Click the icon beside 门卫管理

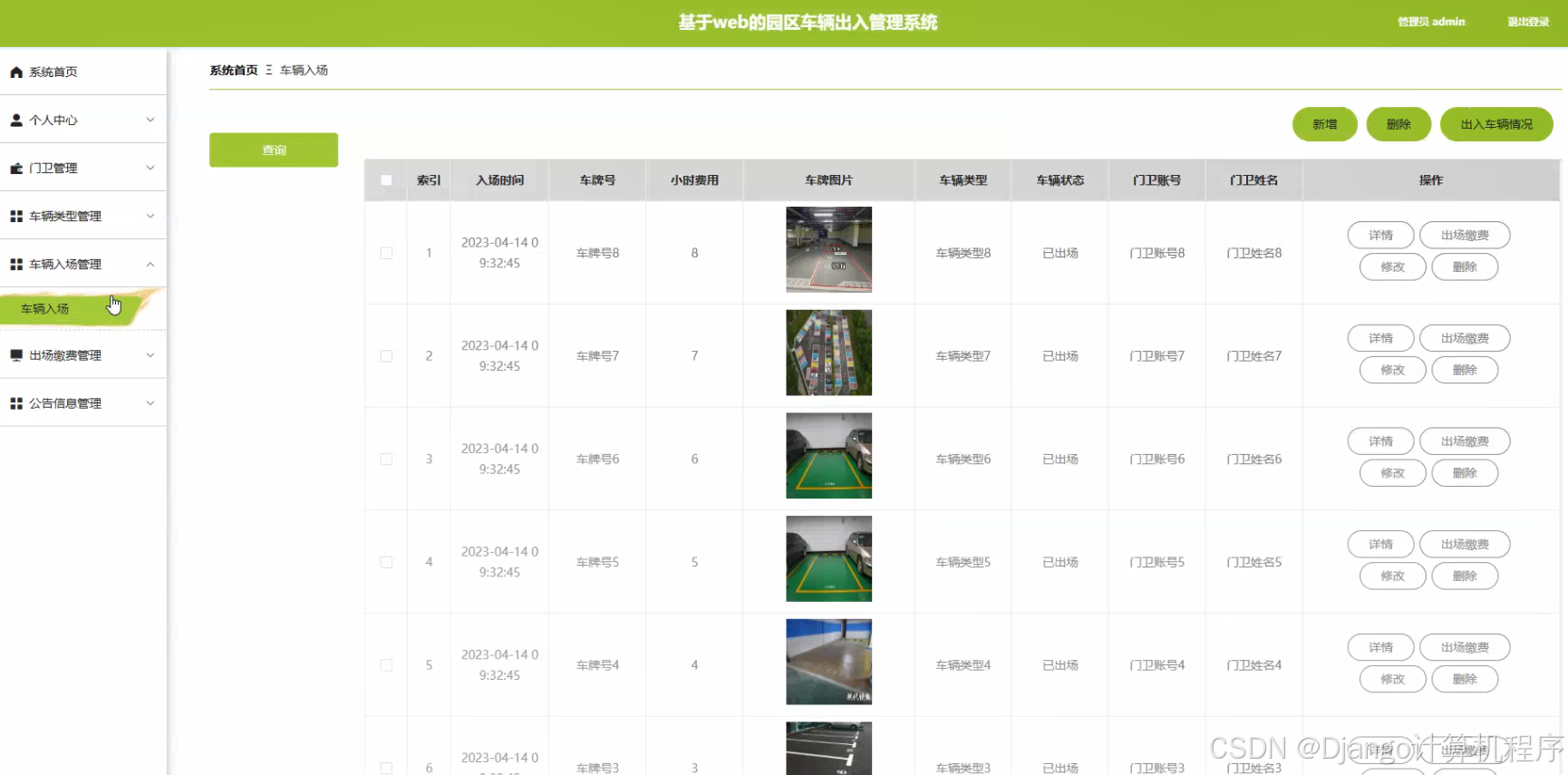(x=16, y=168)
